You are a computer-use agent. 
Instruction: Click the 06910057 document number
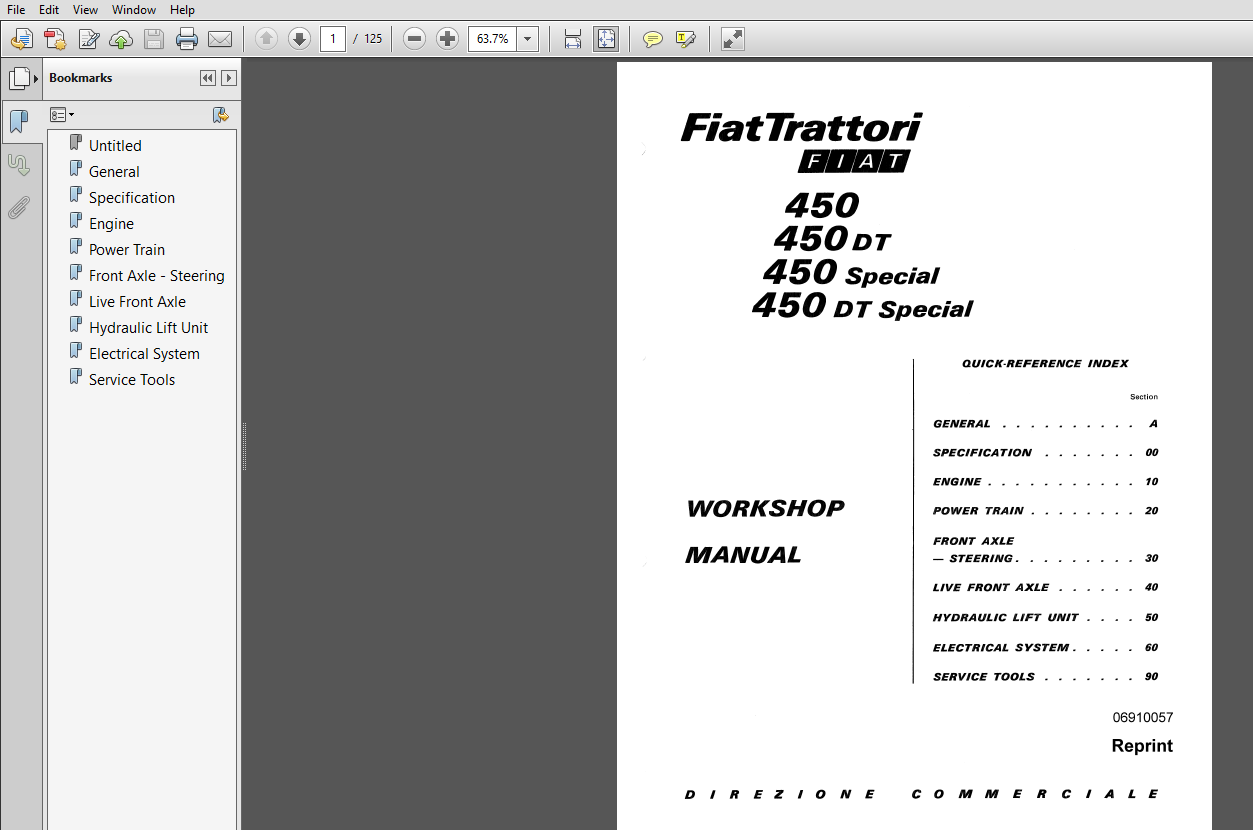pos(1142,718)
